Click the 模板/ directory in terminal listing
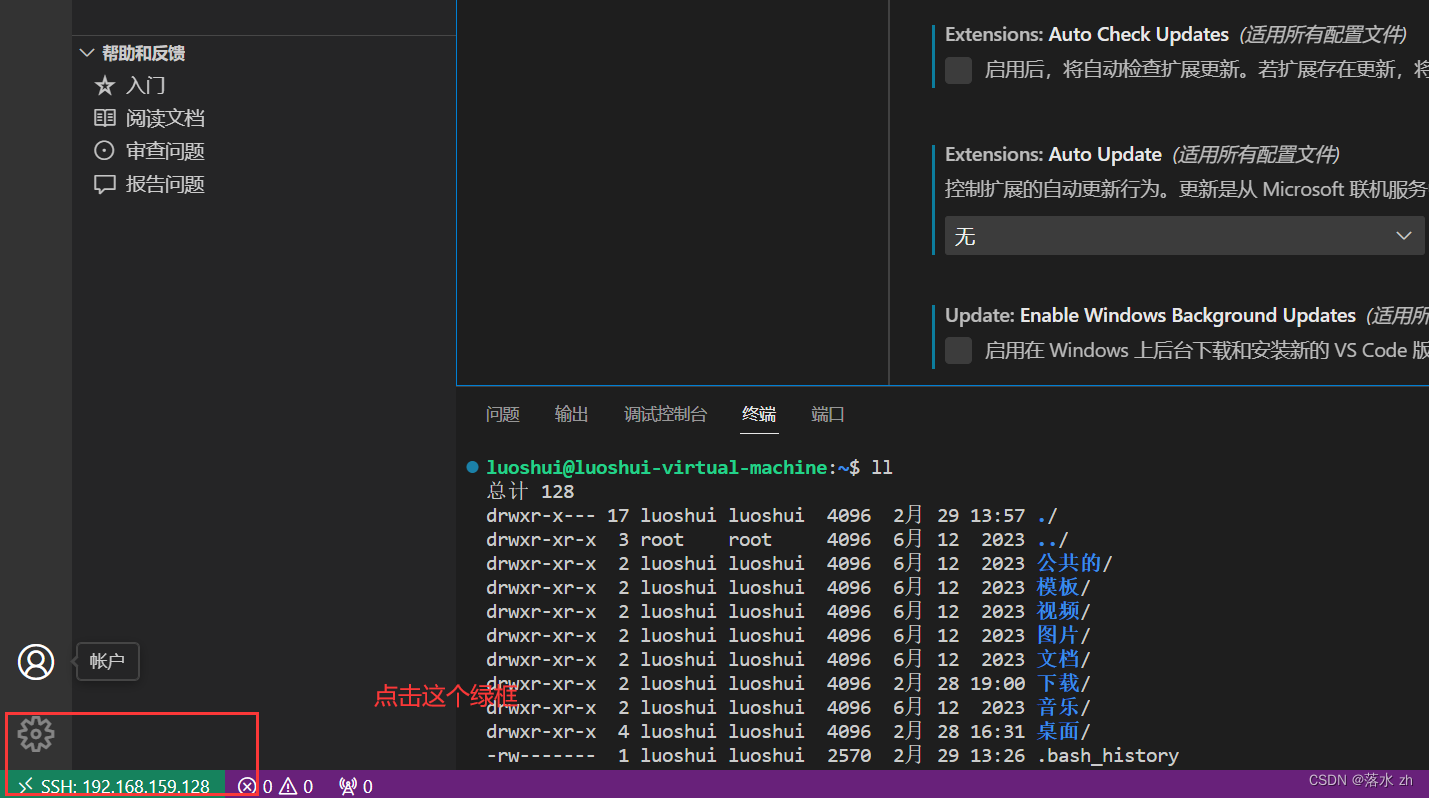The height and width of the screenshot is (798, 1429). point(1064,587)
